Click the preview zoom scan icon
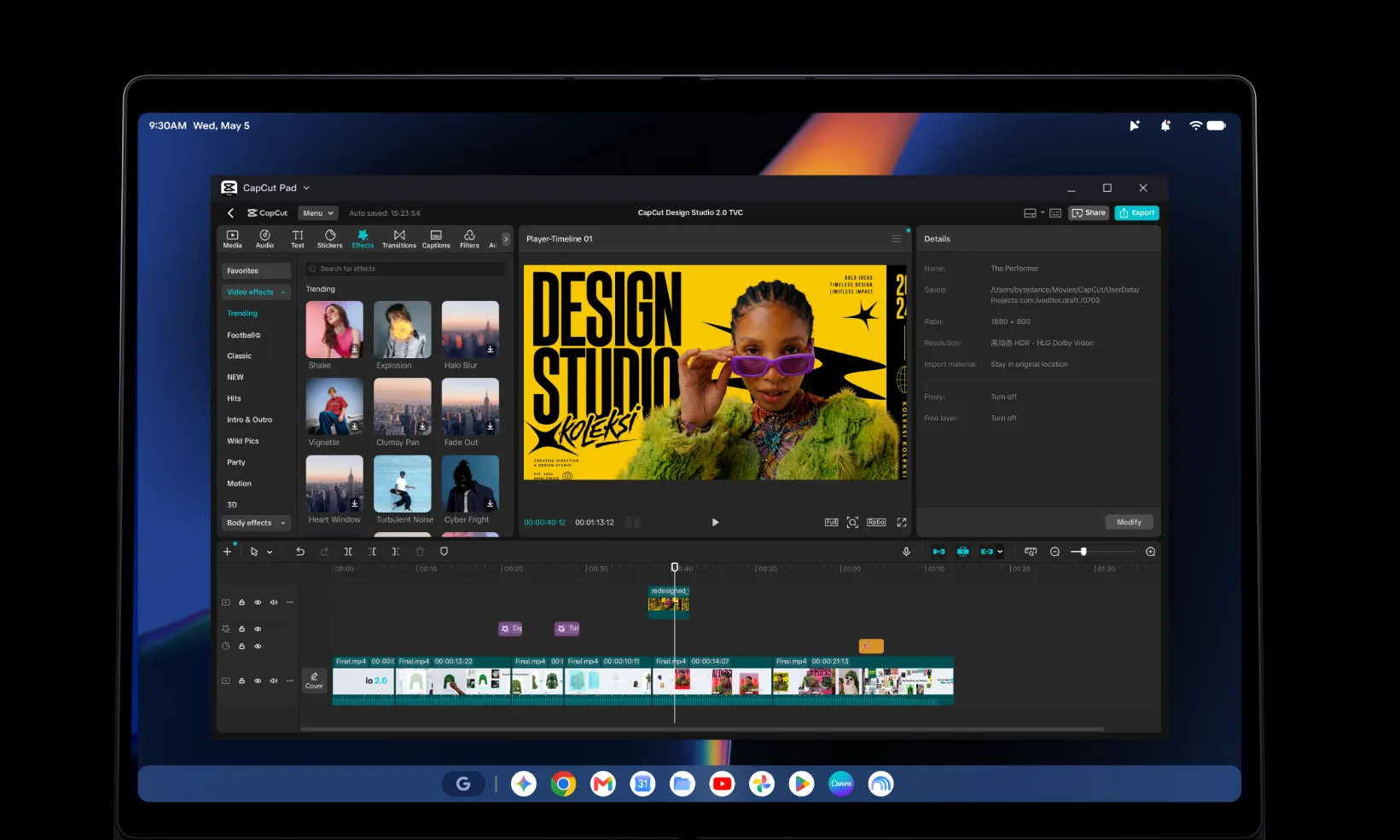Image resolution: width=1400 pixels, height=840 pixels. pyautogui.click(x=852, y=522)
